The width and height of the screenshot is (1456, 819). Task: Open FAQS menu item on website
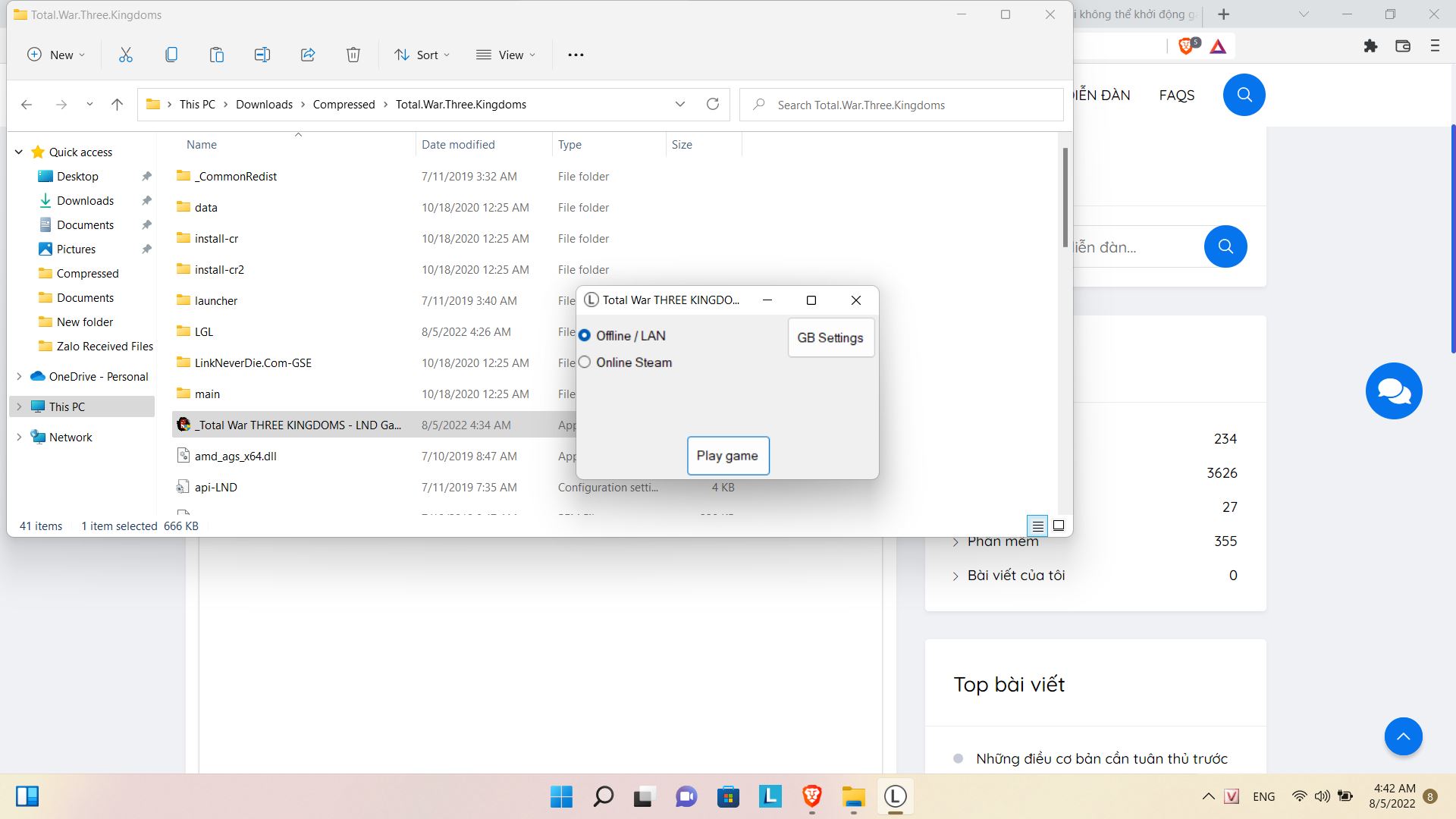(1176, 96)
